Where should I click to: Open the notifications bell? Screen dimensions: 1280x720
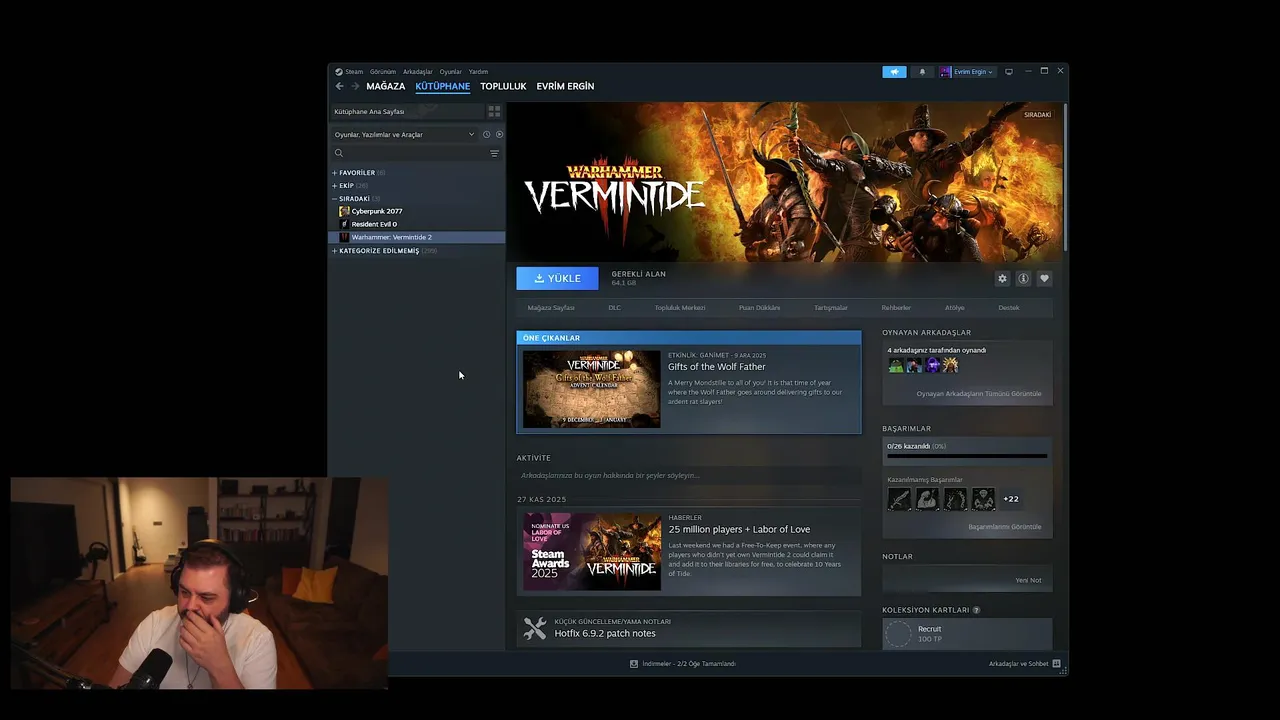(x=922, y=72)
